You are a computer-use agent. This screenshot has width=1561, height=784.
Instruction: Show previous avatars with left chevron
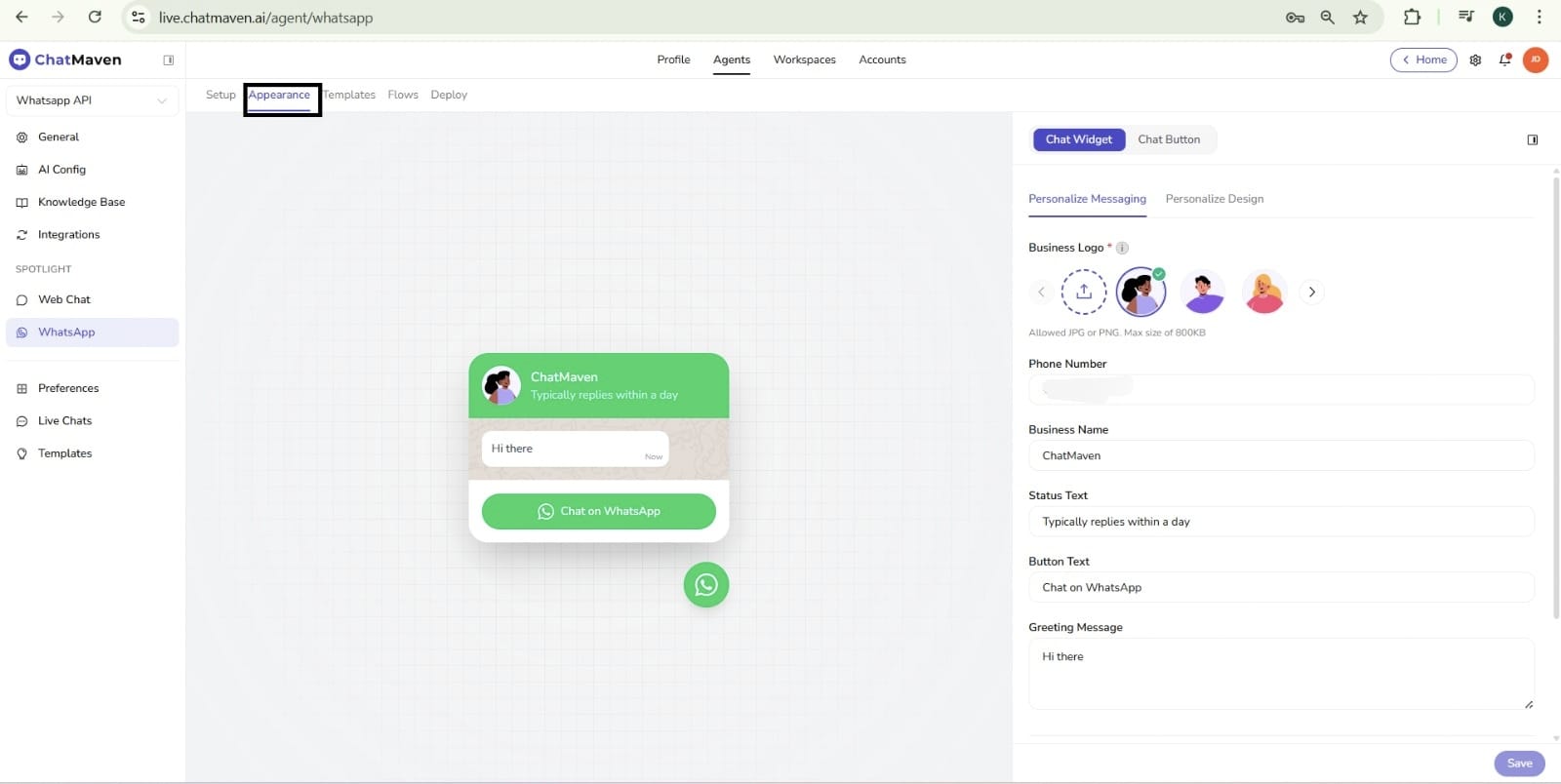pos(1041,292)
